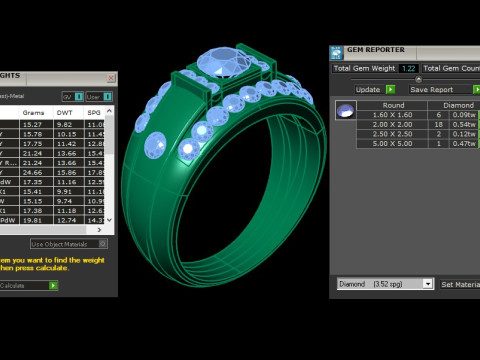Toggle the Use Object Materials checkbox

pos(103,244)
